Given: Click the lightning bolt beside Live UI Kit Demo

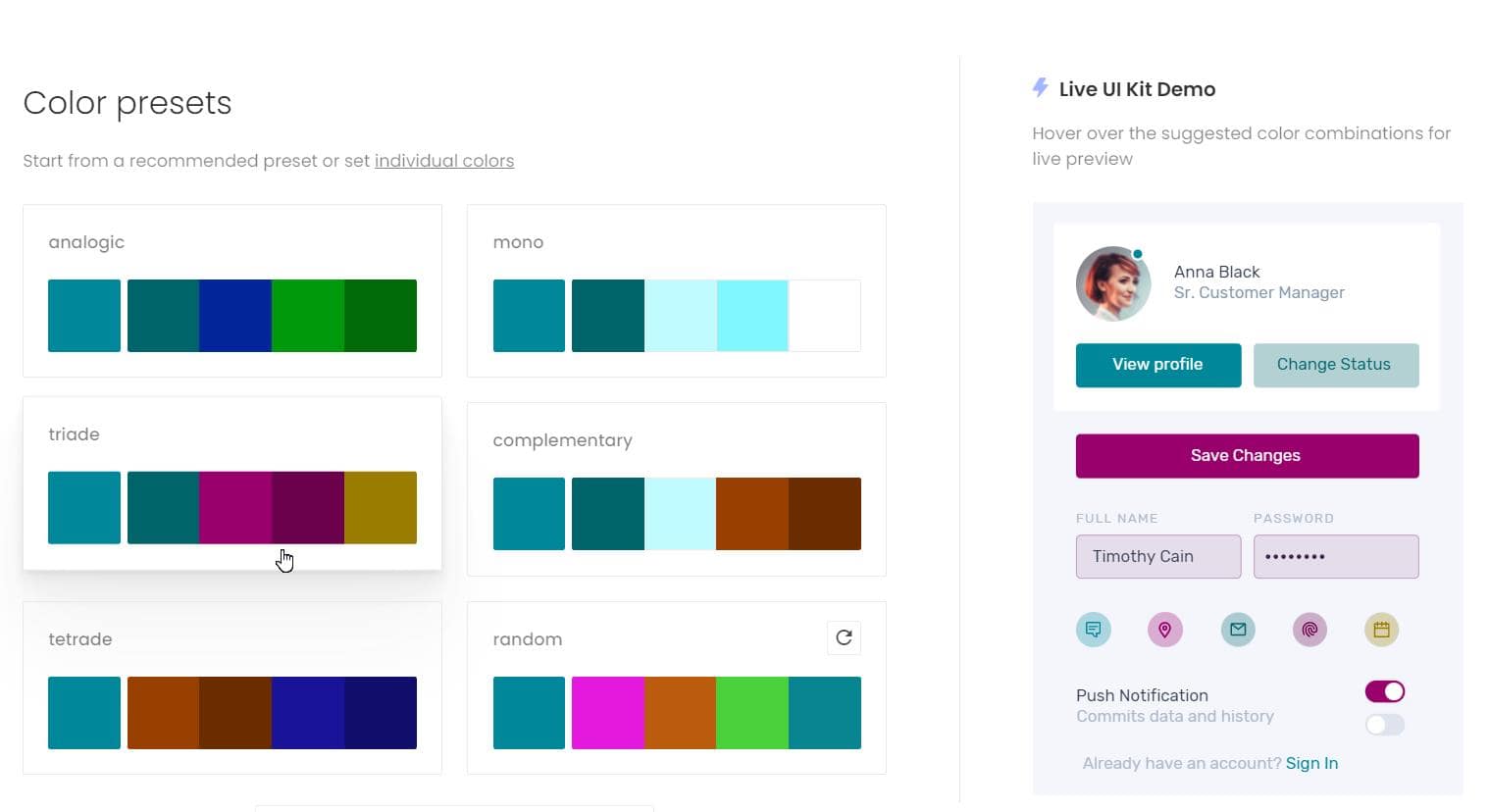Looking at the screenshot, I should pyautogui.click(x=1040, y=88).
